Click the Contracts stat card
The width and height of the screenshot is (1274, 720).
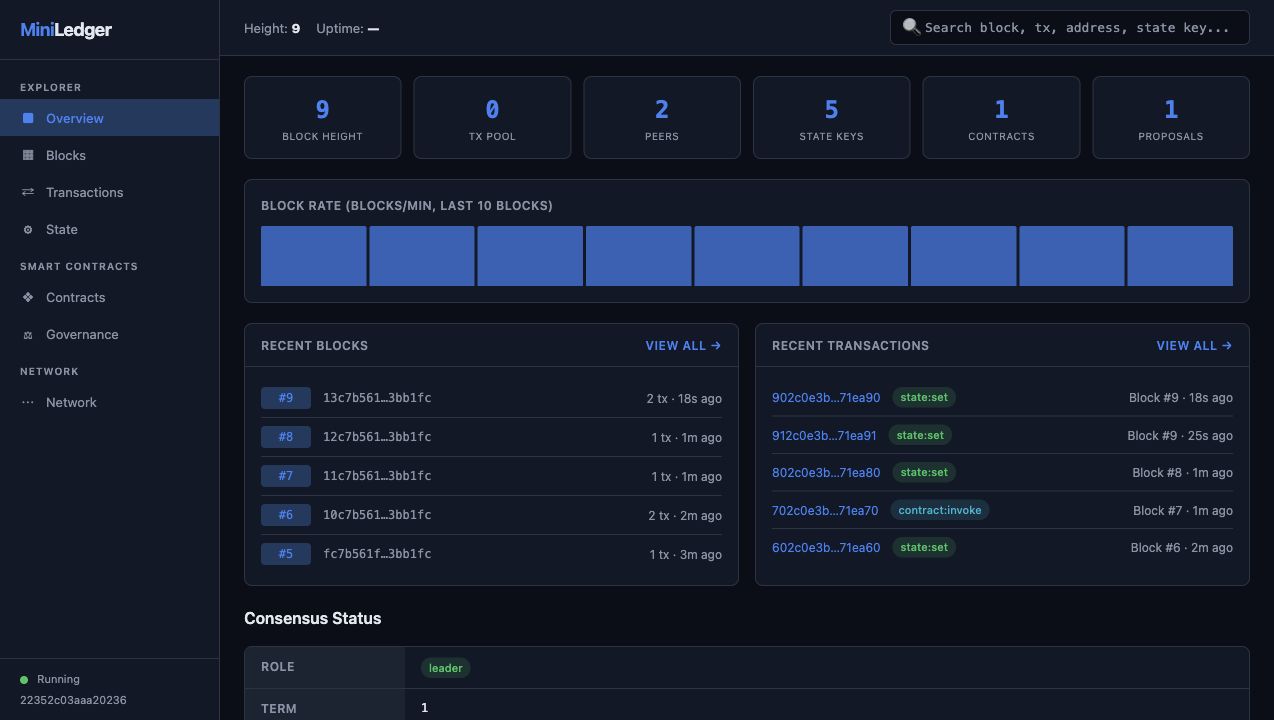(x=1001, y=117)
